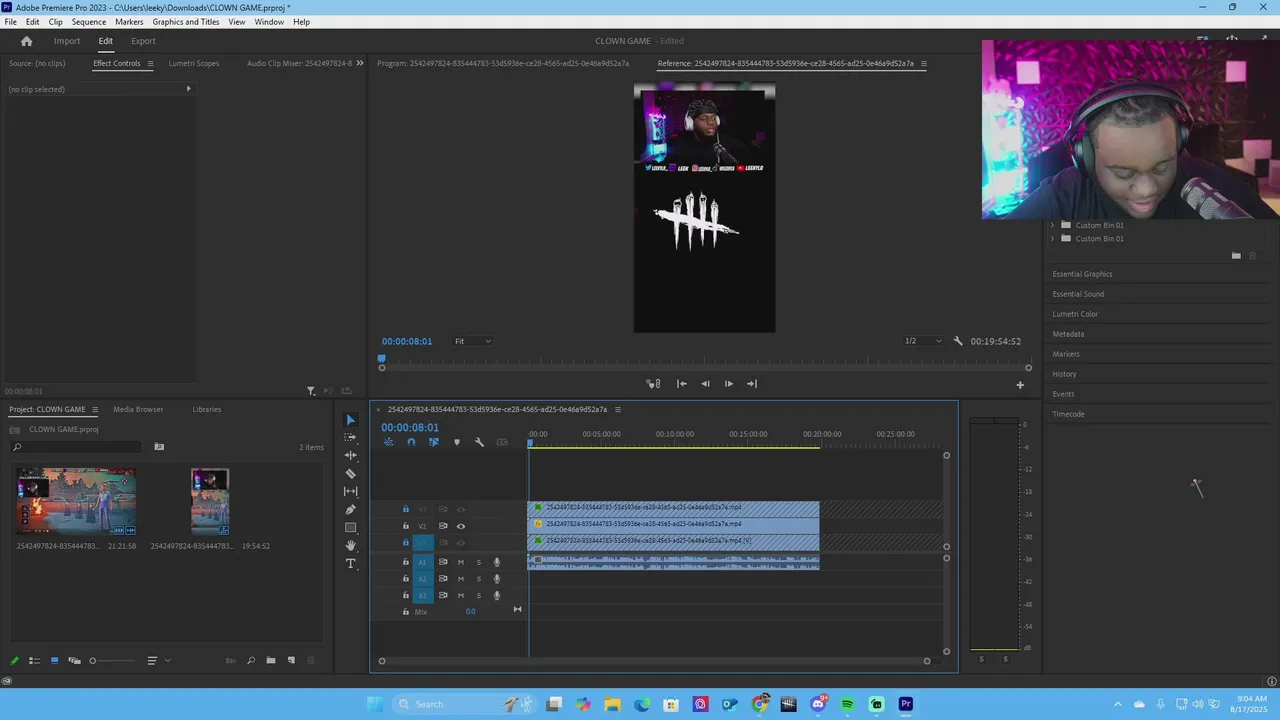
Task: Step forward one frame in monitor
Action: pos(729,384)
